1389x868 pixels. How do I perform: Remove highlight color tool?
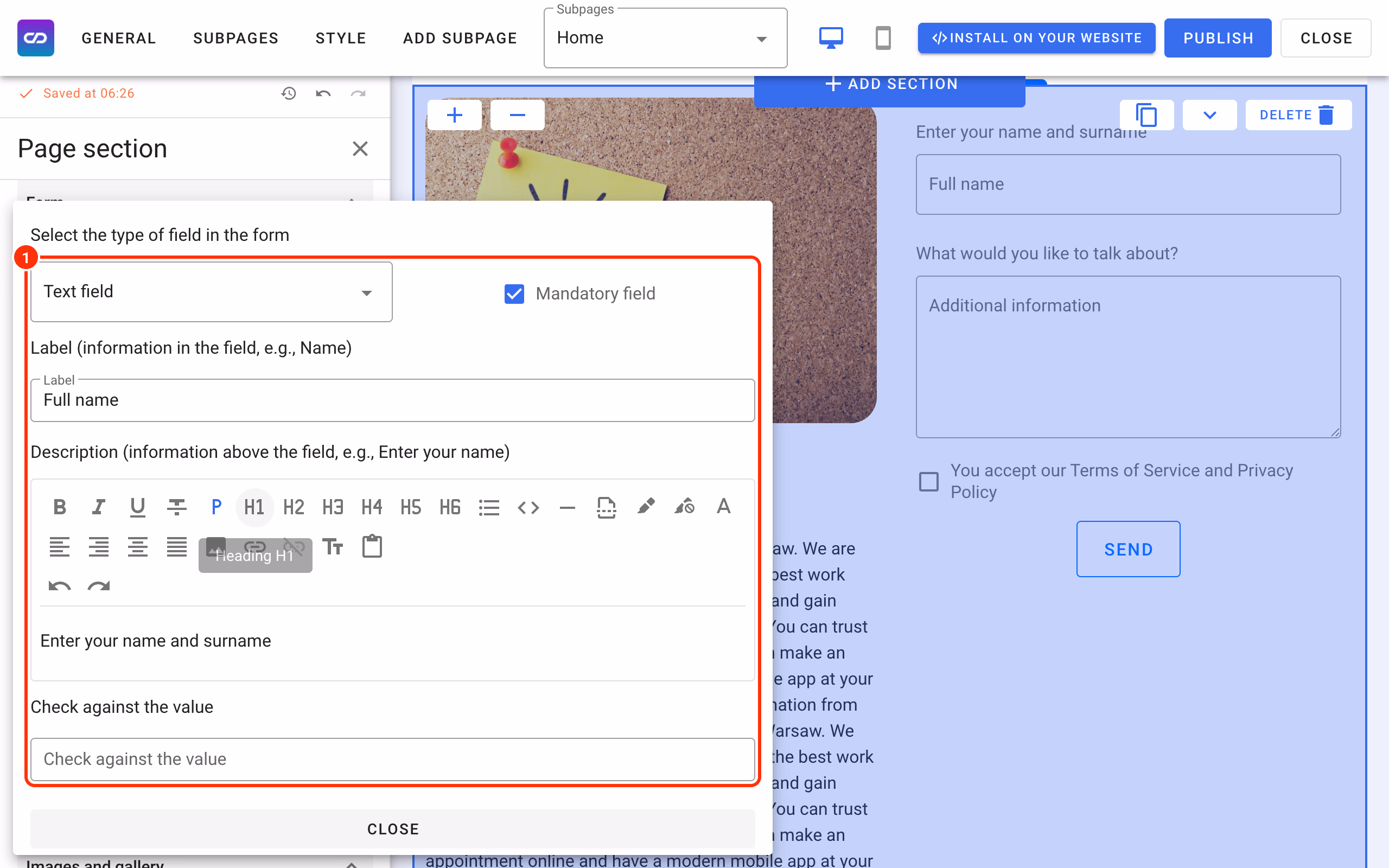[684, 507]
